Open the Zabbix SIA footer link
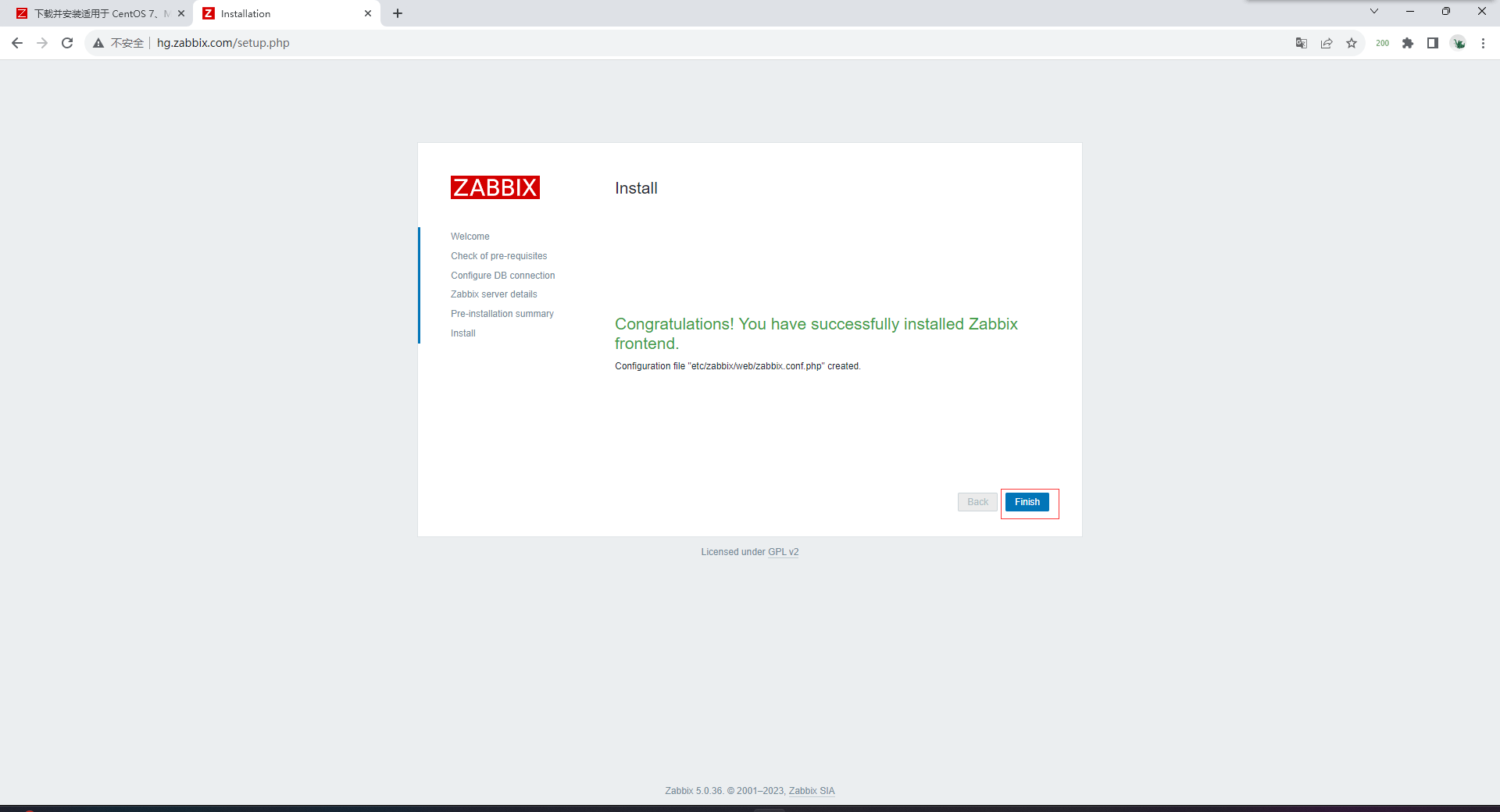Viewport: 1500px width, 812px height. coord(812,791)
